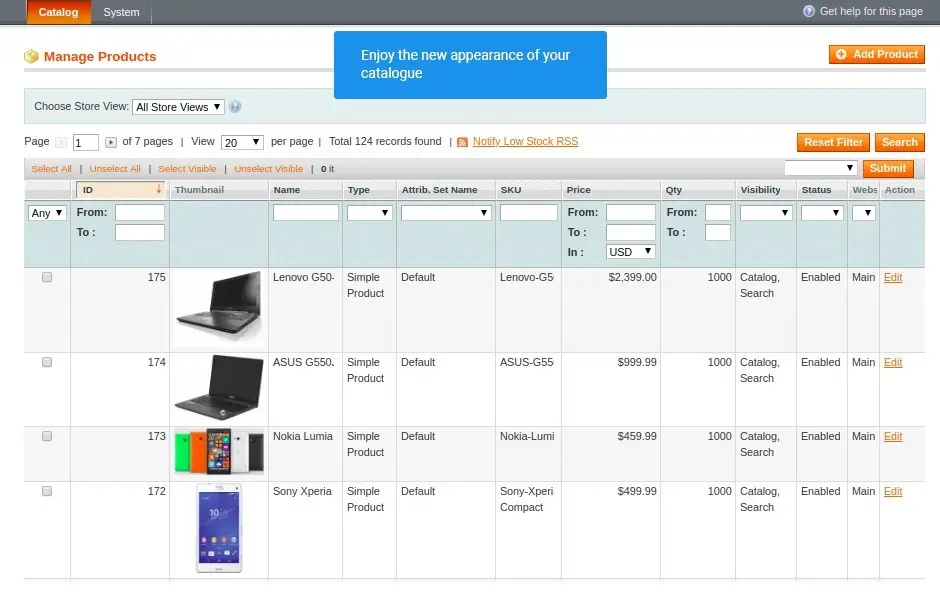Image resolution: width=940 pixels, height=602 pixels.
Task: Open the Type filter dropdown
Action: coord(369,213)
